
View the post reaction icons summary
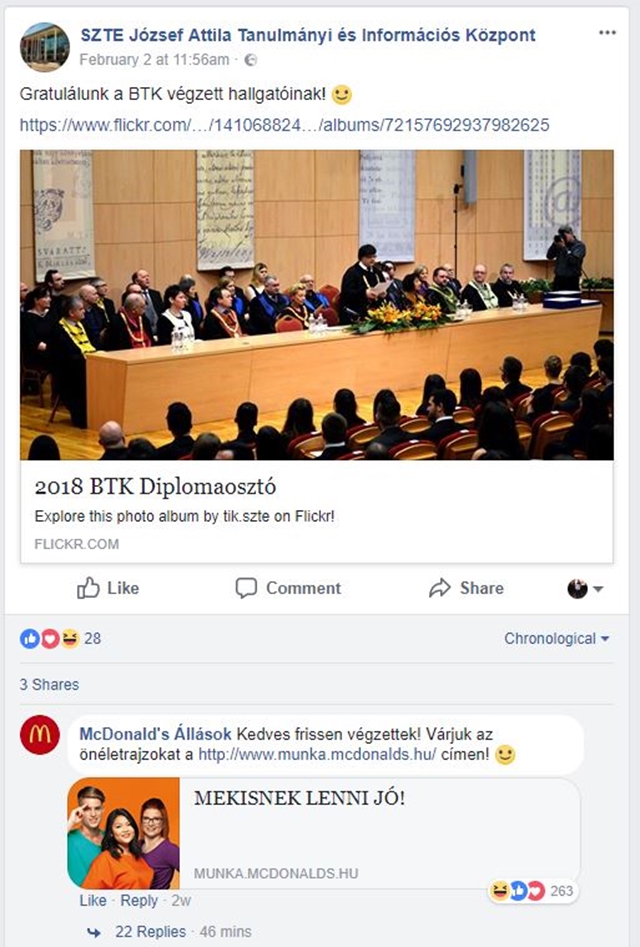50,638
